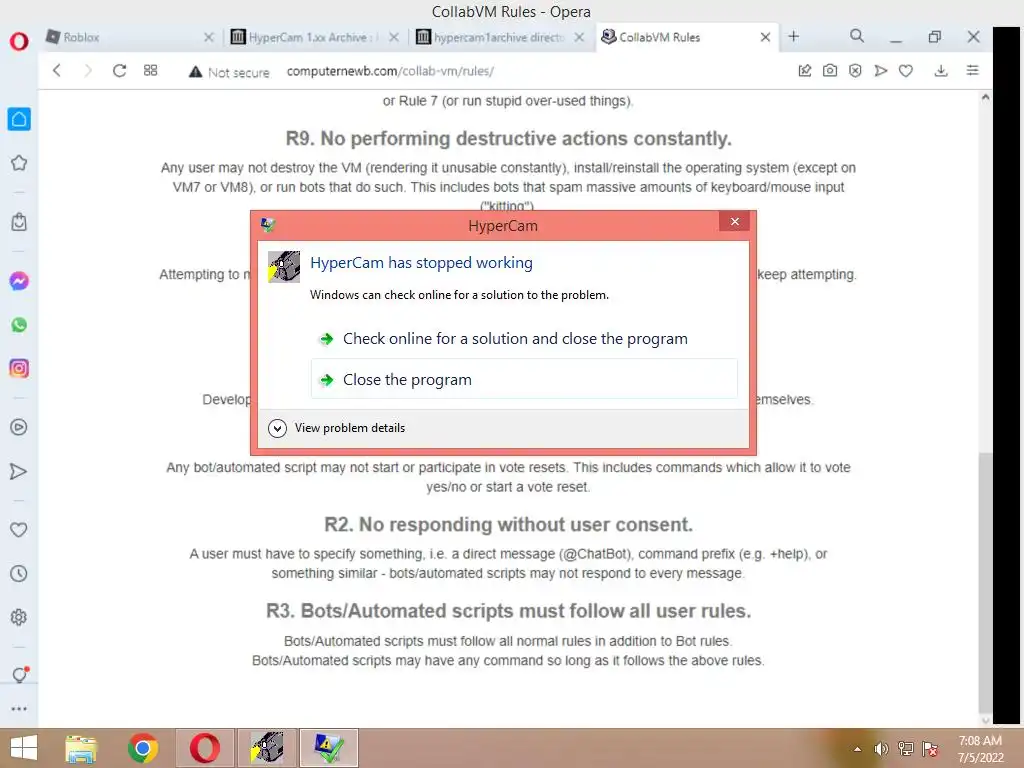Open Instagram in the Opera sidebar
This screenshot has height=768, width=1024.
pos(19,368)
